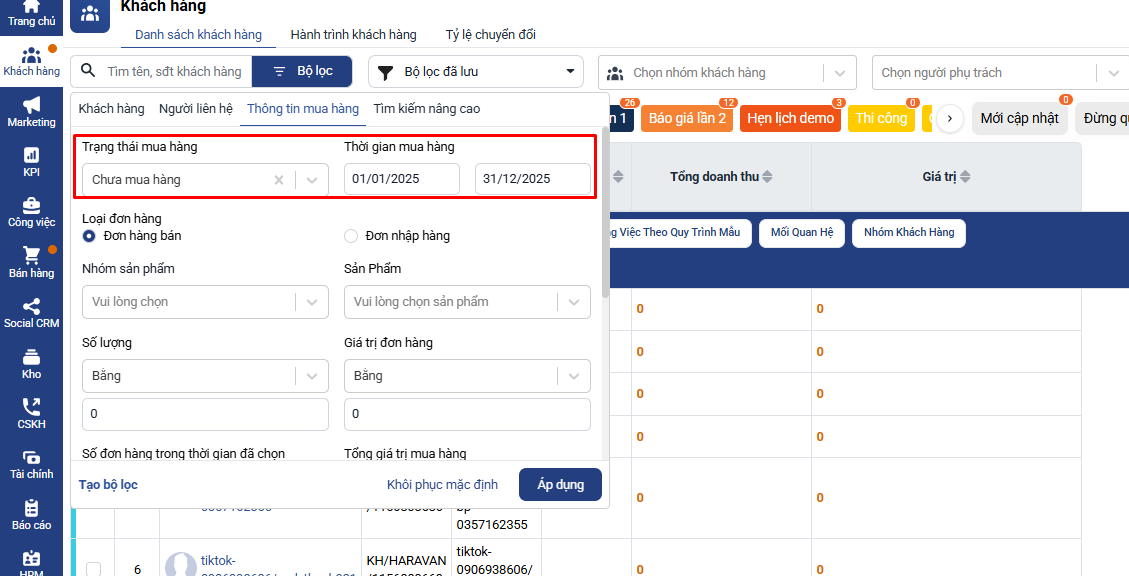Click the Áp dụng button
The image size is (1129, 576).
(x=560, y=485)
